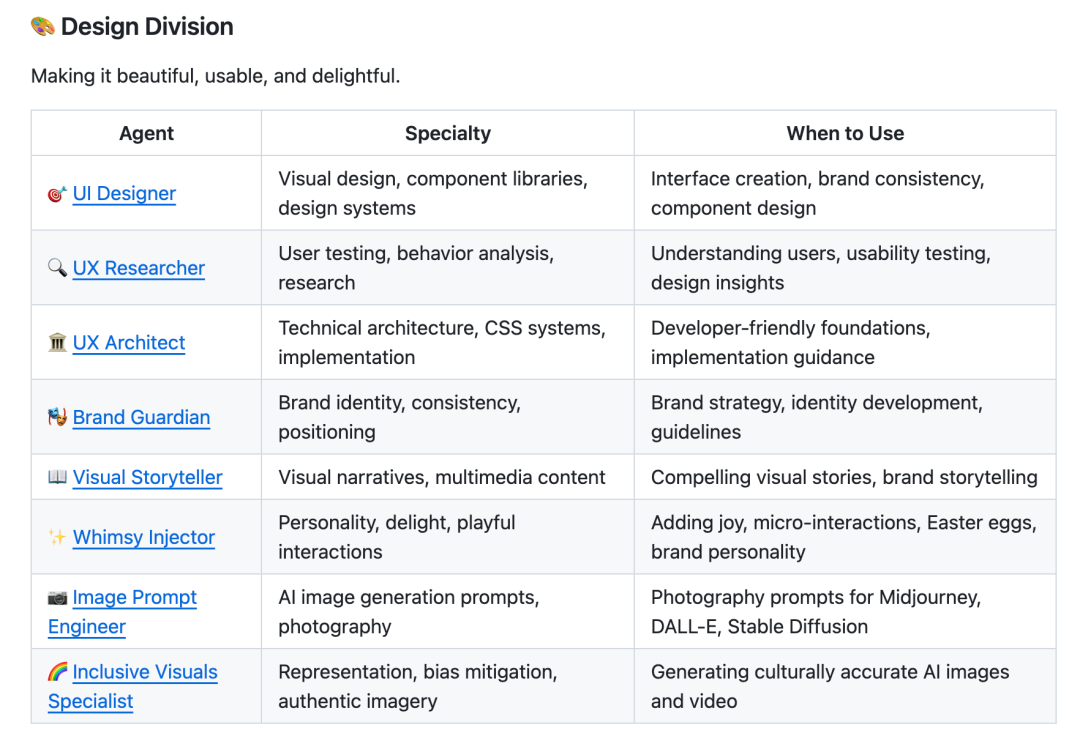Click the camera emoji beside Image Prompt Engineer
1080x733 pixels.
pos(57,598)
